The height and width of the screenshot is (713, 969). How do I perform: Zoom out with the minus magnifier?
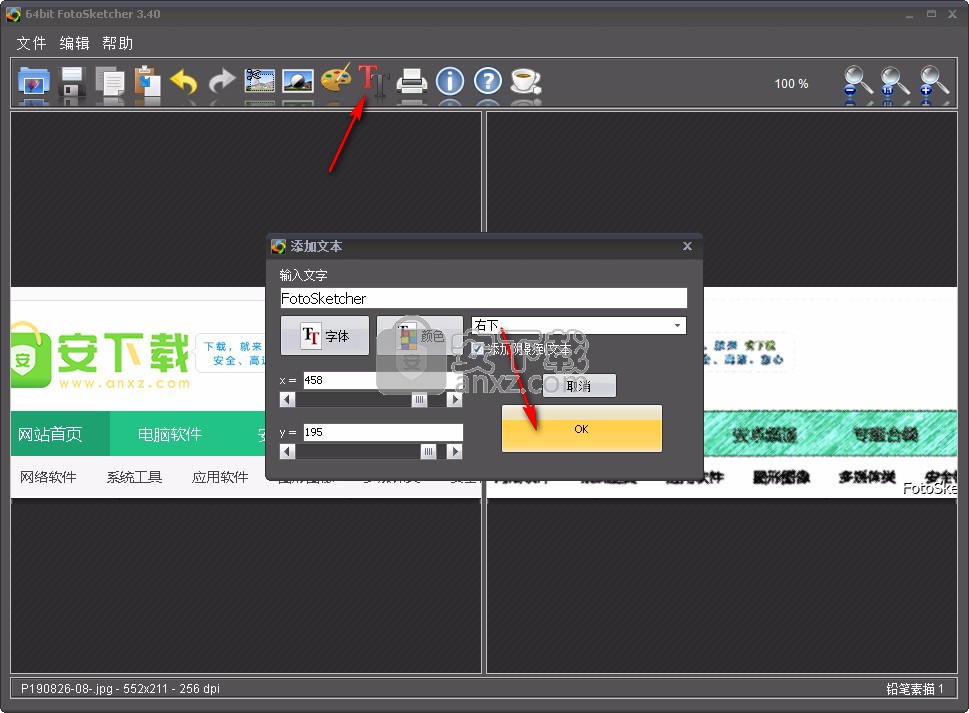coord(858,82)
